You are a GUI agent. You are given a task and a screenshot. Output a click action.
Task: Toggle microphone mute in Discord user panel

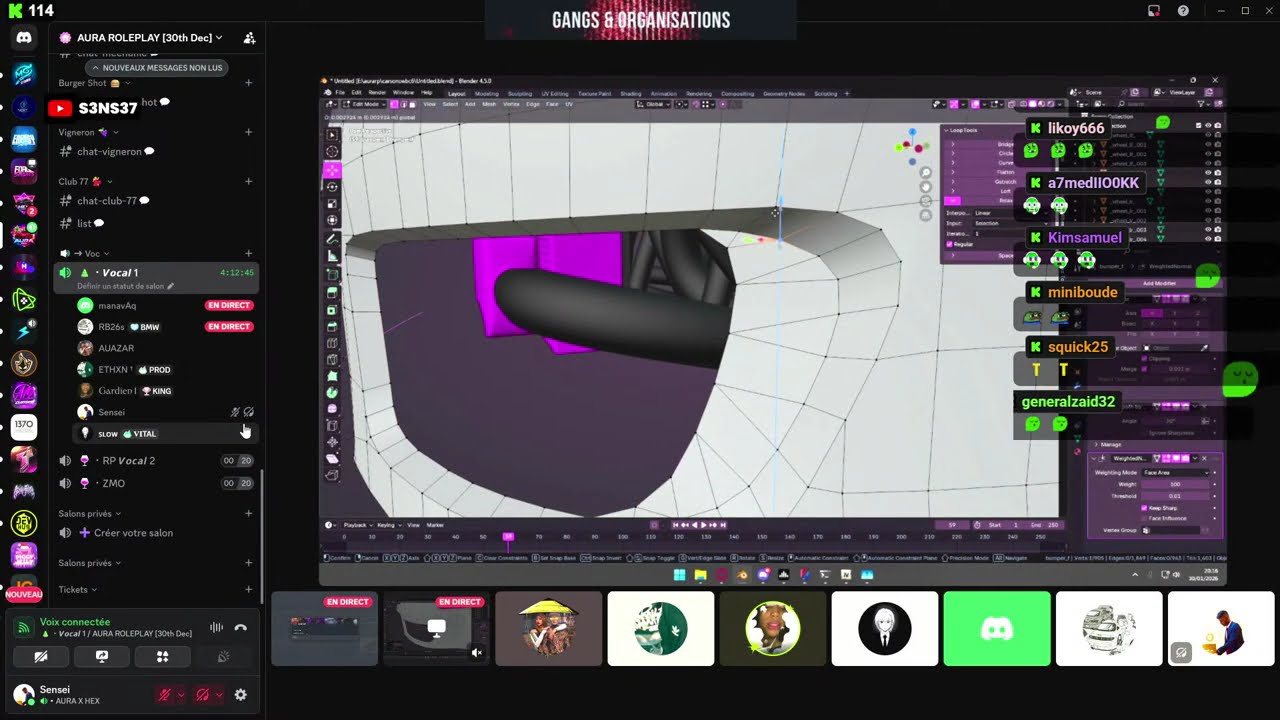tap(165, 695)
